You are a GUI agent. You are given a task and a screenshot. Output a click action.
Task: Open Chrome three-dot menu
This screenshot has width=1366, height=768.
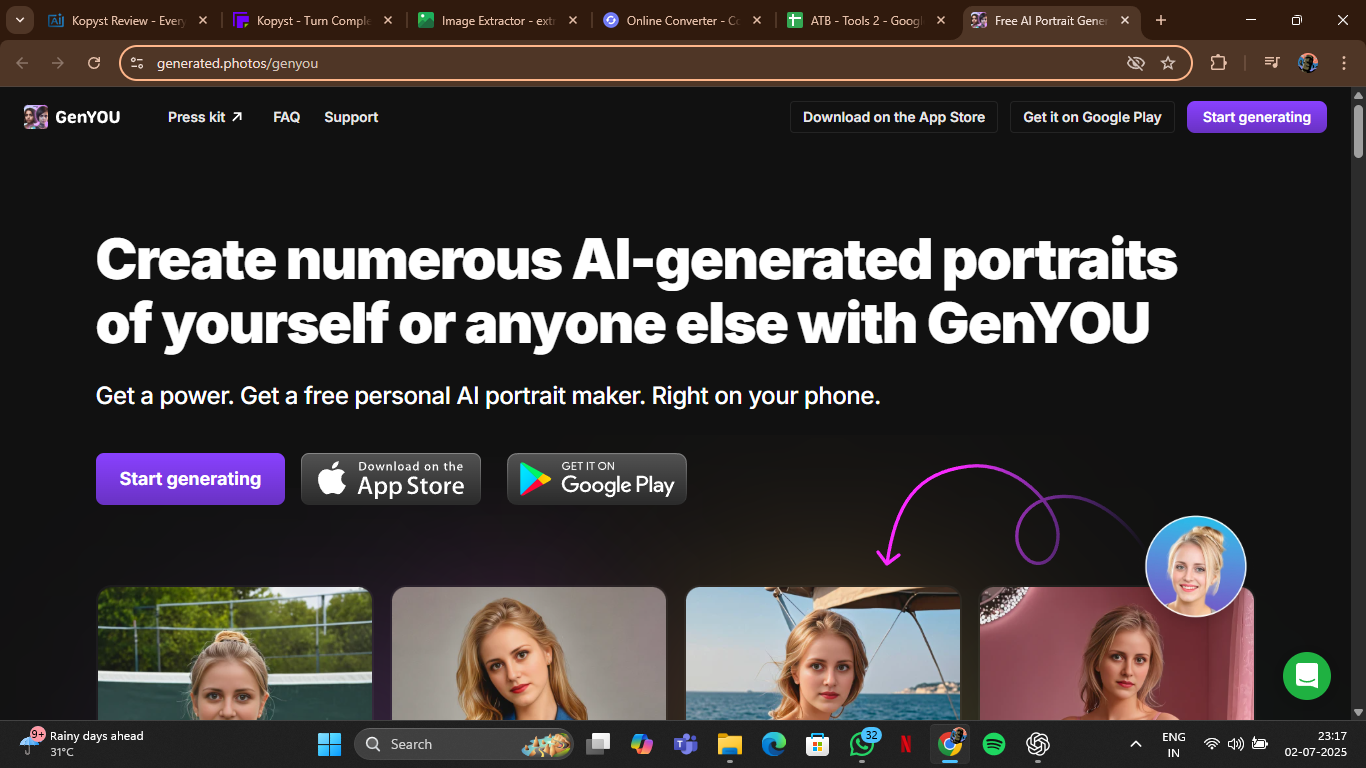pyautogui.click(x=1344, y=63)
